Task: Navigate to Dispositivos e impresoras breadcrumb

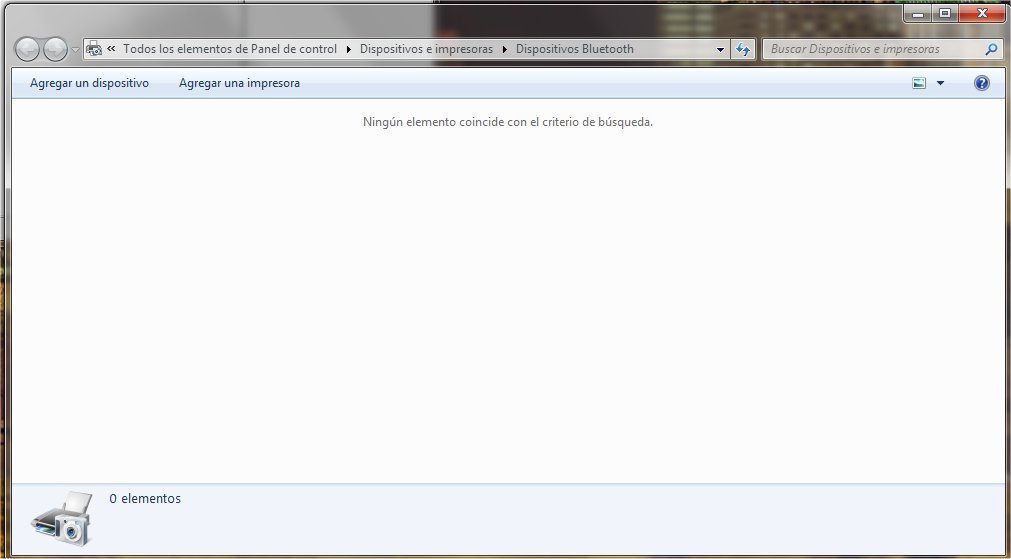Action: pos(426,49)
